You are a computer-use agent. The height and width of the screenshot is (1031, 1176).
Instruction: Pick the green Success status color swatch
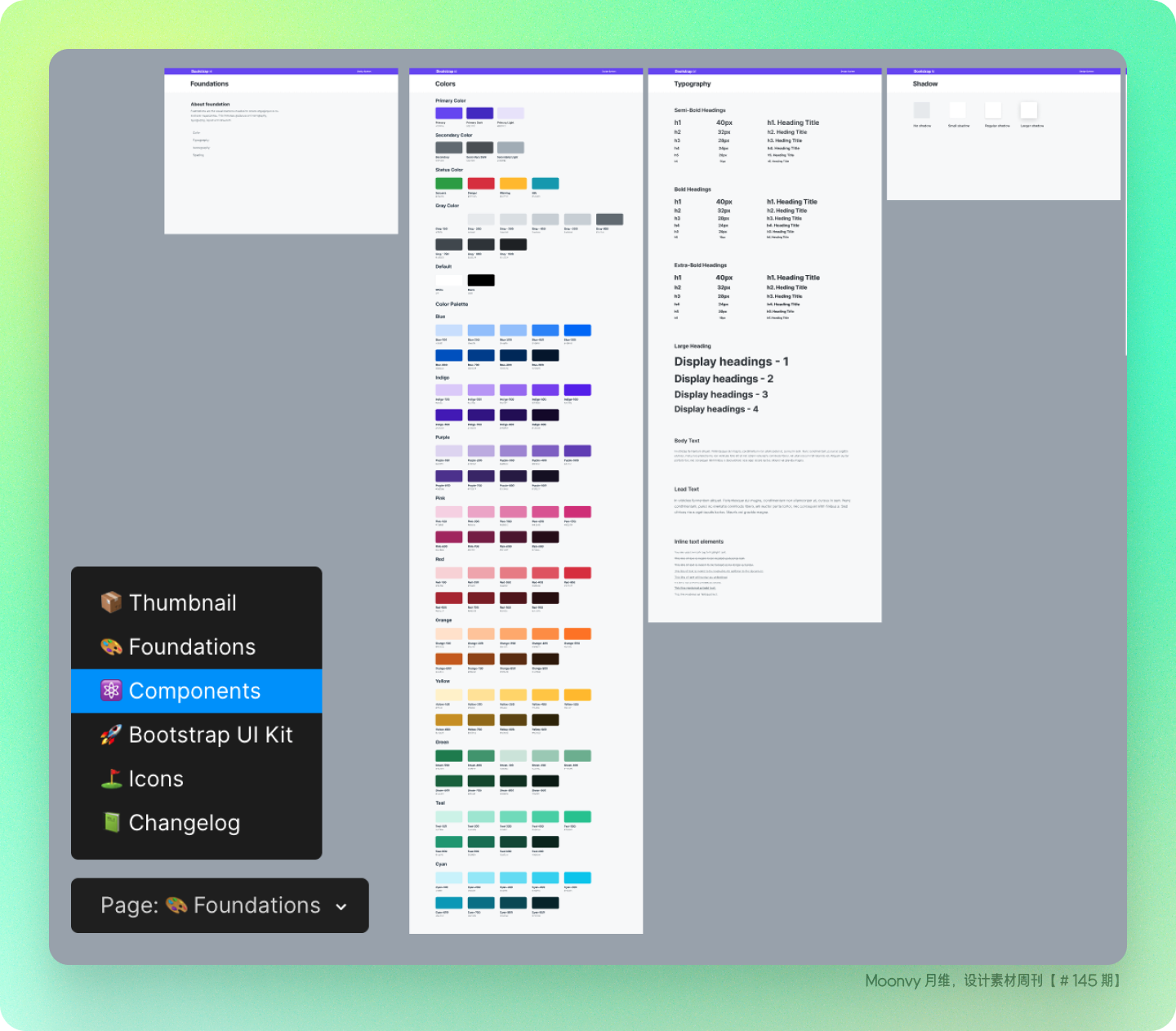tap(448, 184)
